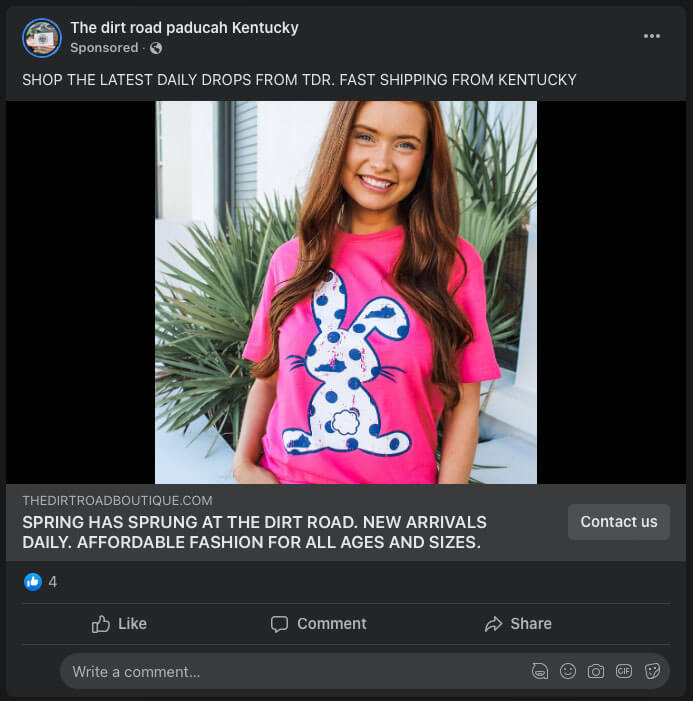Open the GIF picker for commenting
The width and height of the screenshot is (693, 701).
(x=624, y=672)
